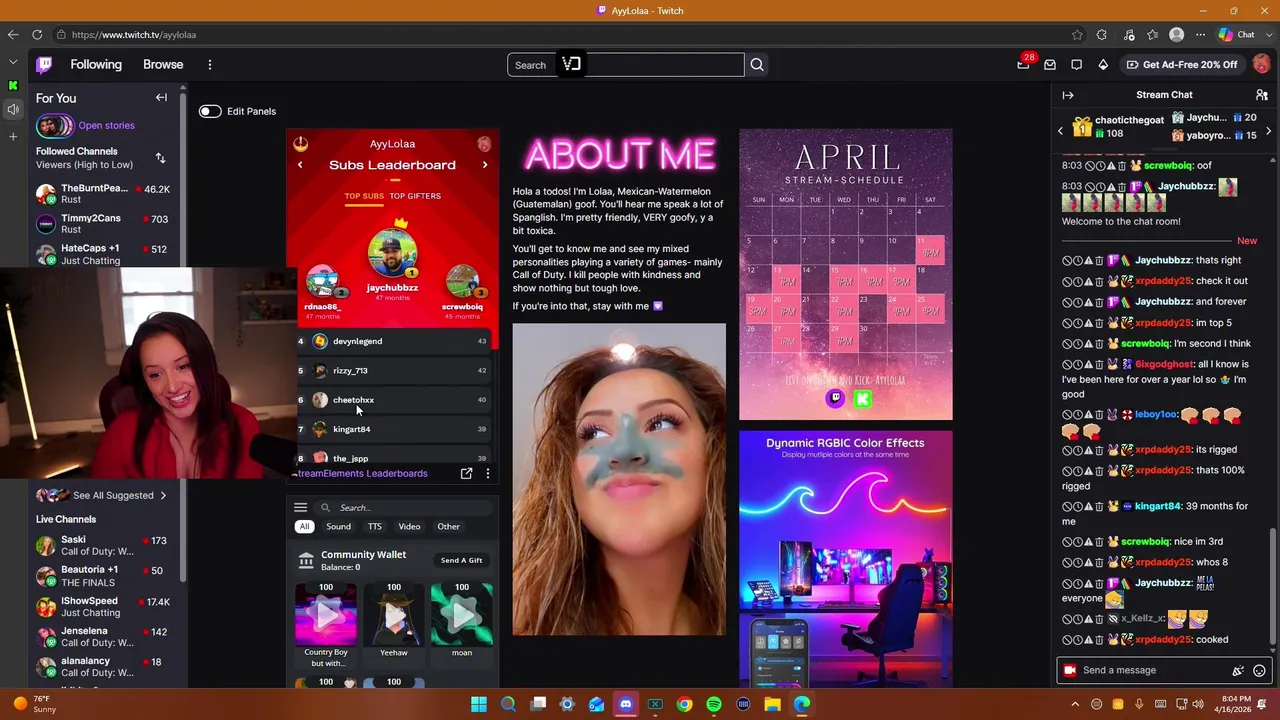Open the Kick sidebar tab icon

[13, 86]
